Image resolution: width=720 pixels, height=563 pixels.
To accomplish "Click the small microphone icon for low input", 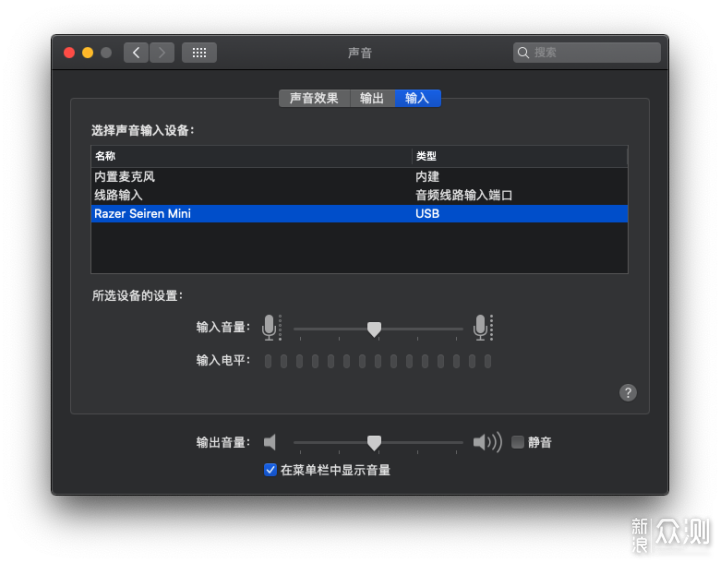I will [x=271, y=327].
